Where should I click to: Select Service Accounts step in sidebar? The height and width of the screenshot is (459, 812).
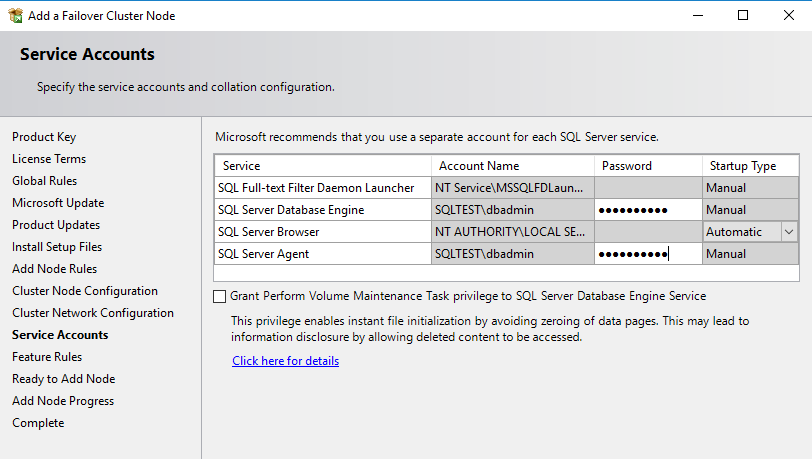[60, 335]
